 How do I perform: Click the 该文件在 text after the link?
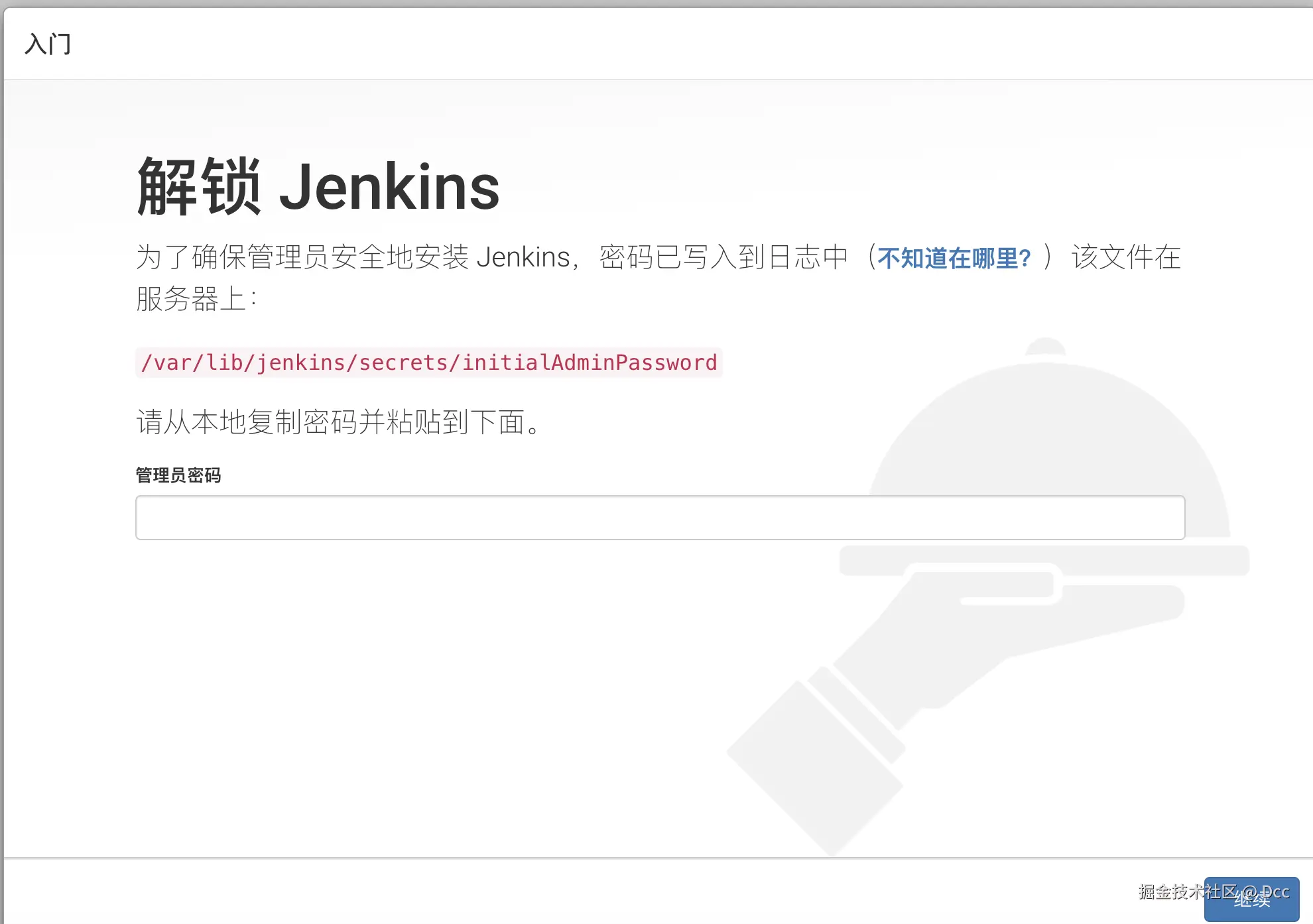click(1126, 257)
